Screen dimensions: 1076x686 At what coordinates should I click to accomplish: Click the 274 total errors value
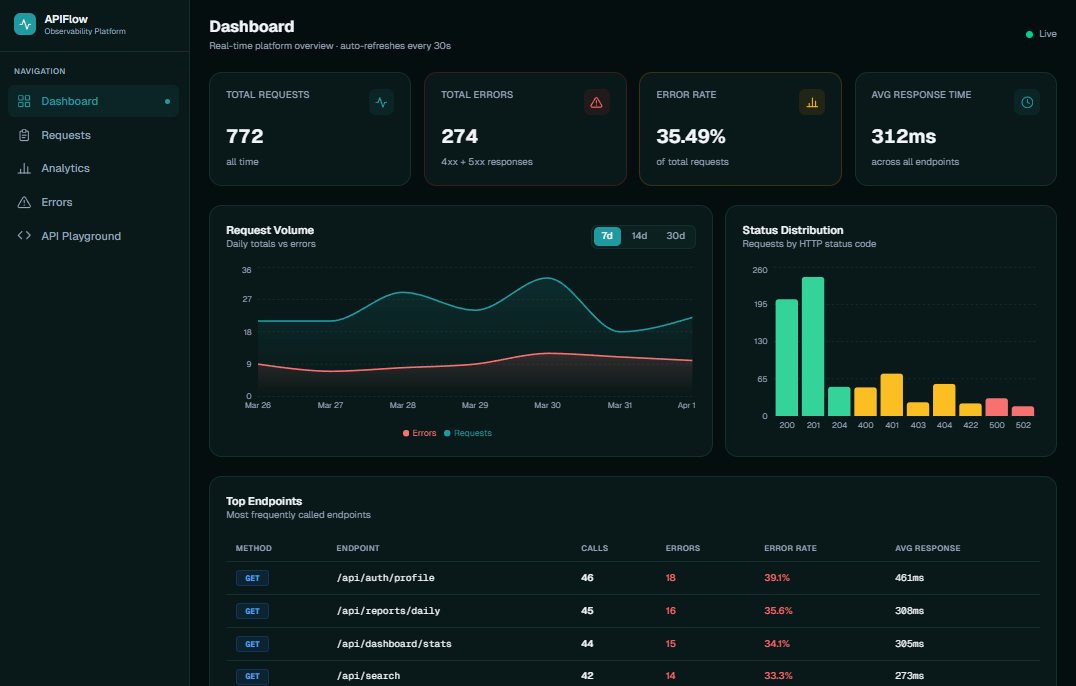coord(460,137)
